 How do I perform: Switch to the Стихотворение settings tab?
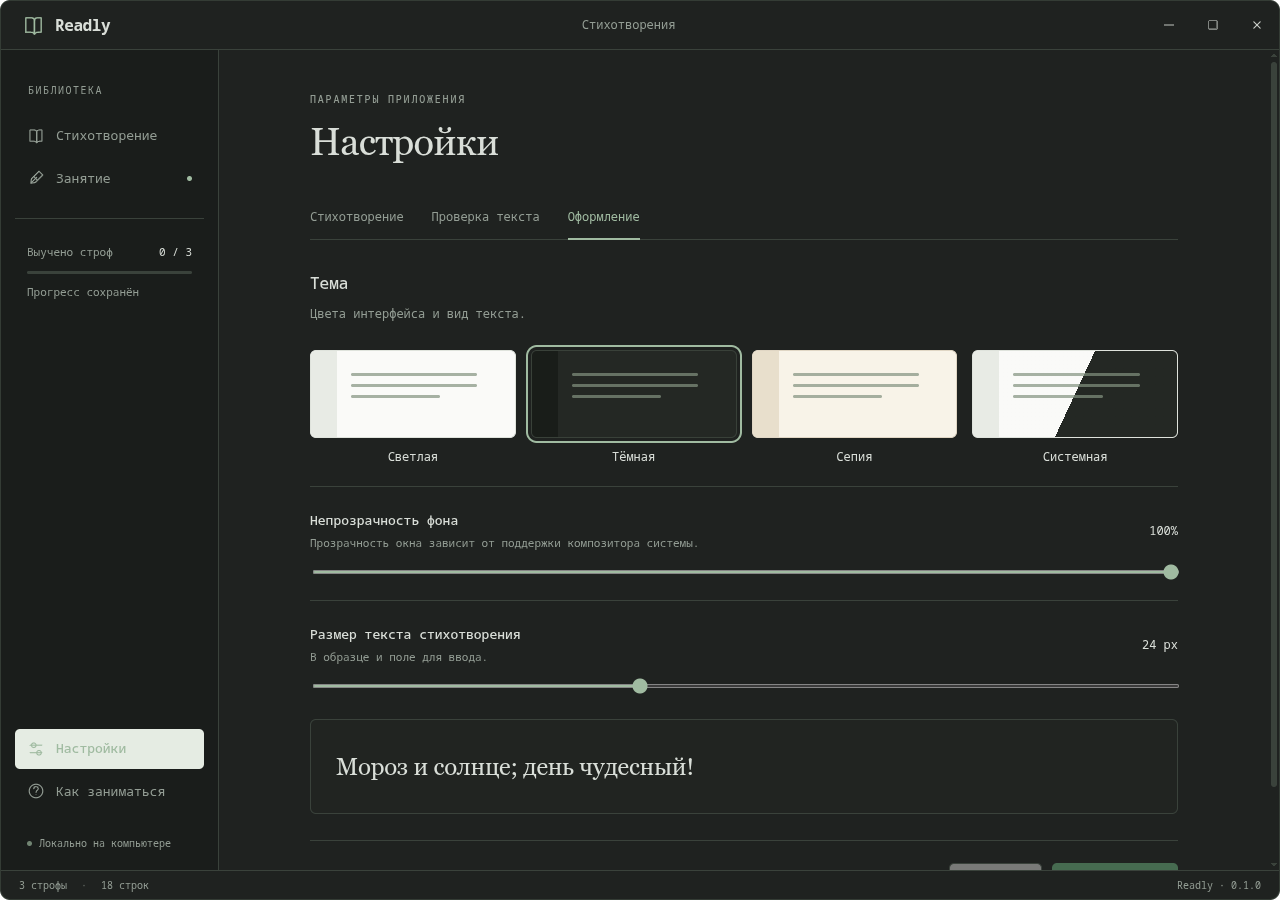pyautogui.click(x=357, y=217)
